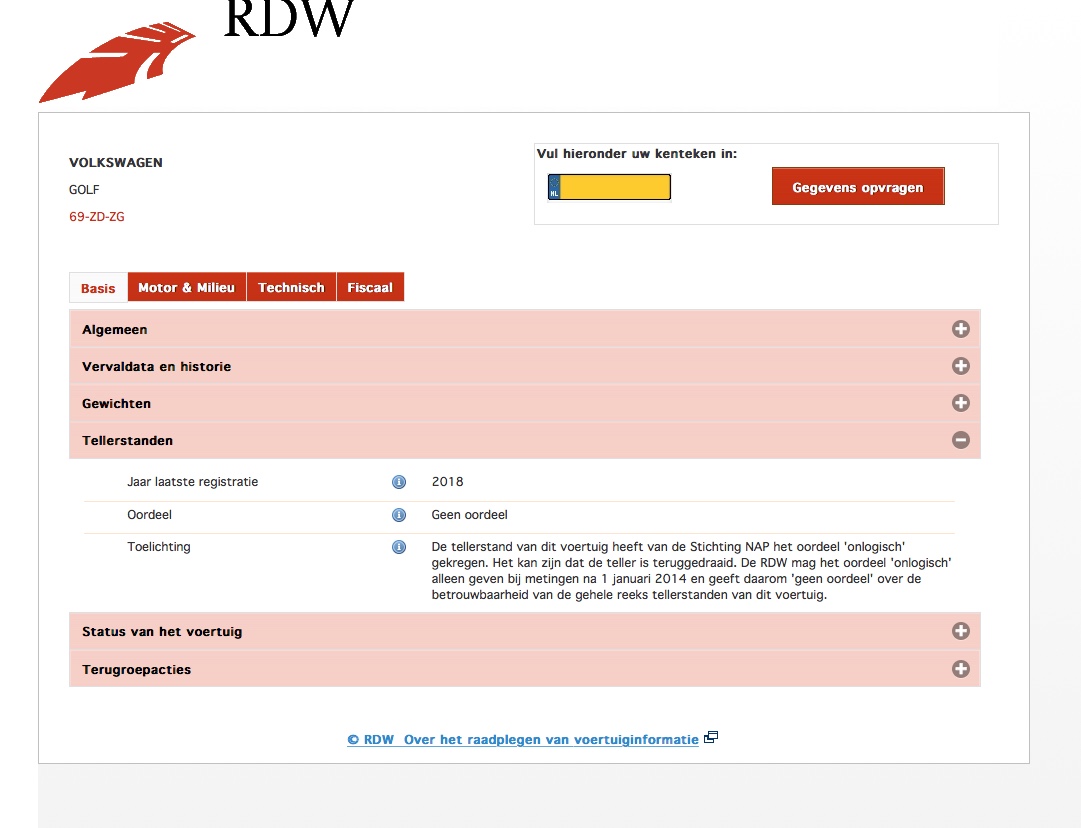Click the Geen oordeel value
This screenshot has height=828, width=1081.
tap(469, 515)
